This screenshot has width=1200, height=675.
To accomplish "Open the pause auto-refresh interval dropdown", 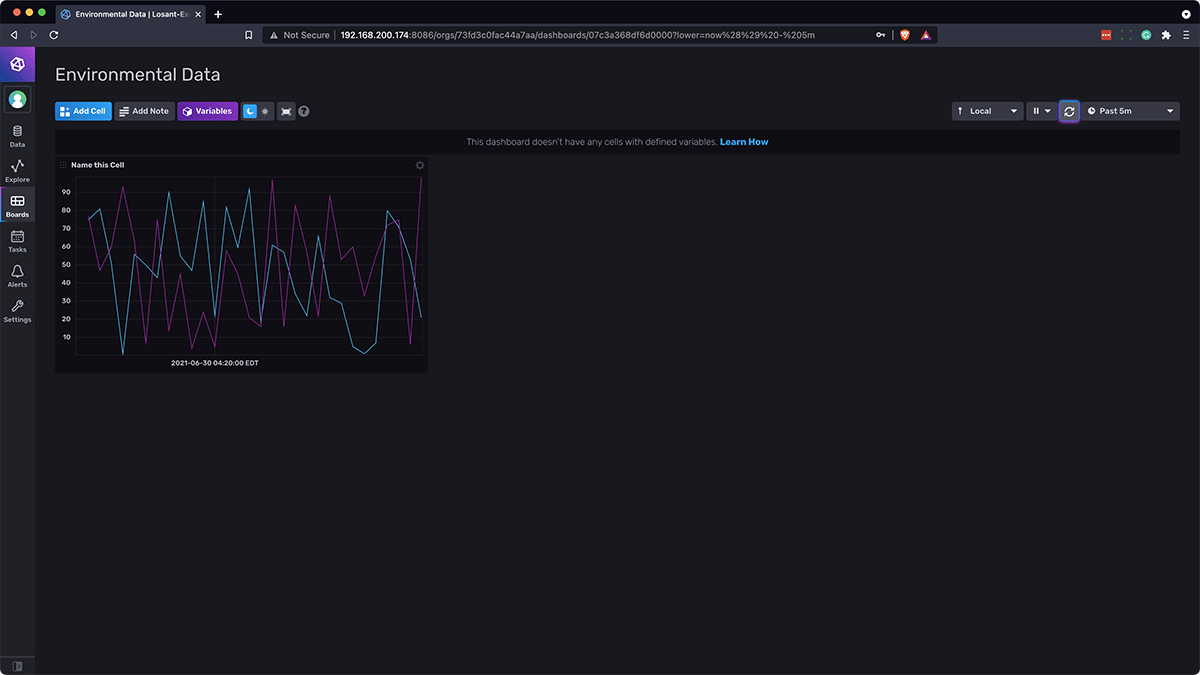I will 1041,111.
